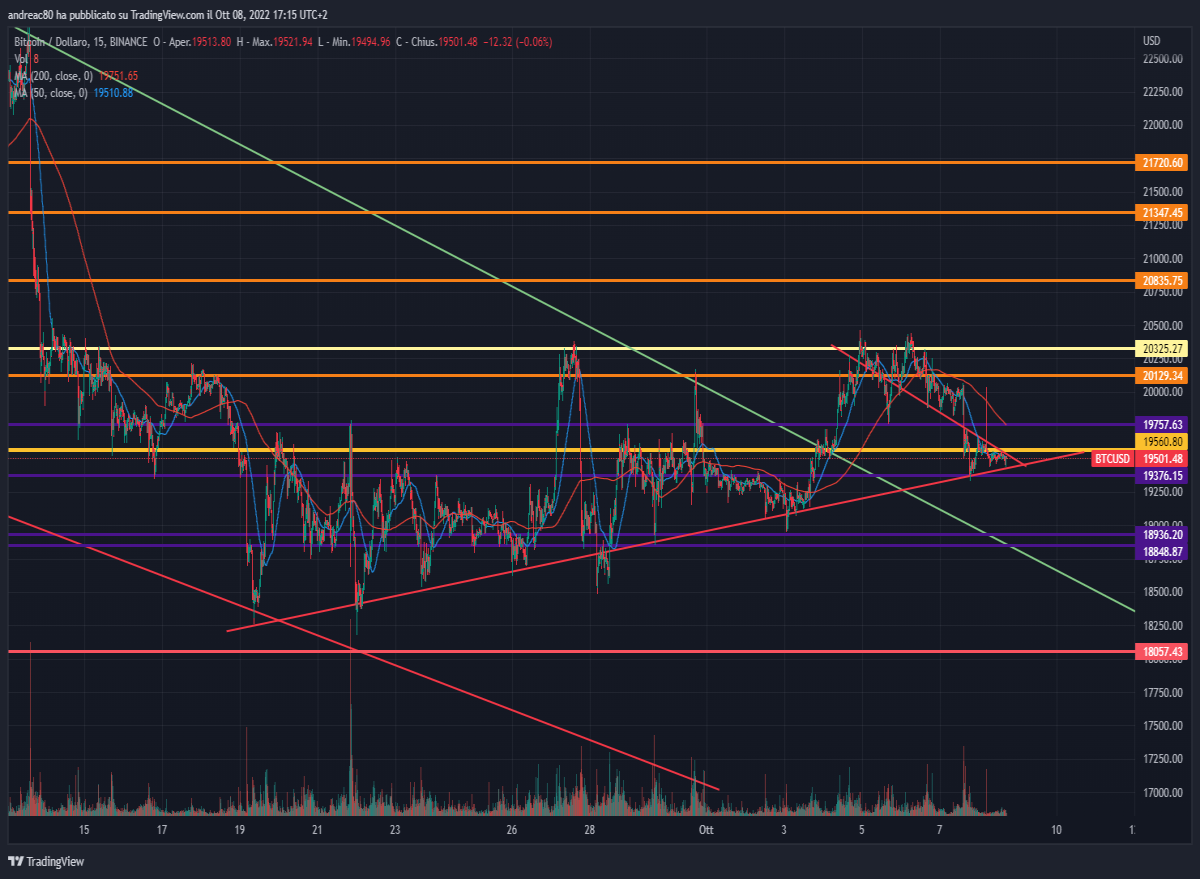Click the 17500.00 axis price tick
This screenshot has width=1200, height=879.
coord(1163,726)
